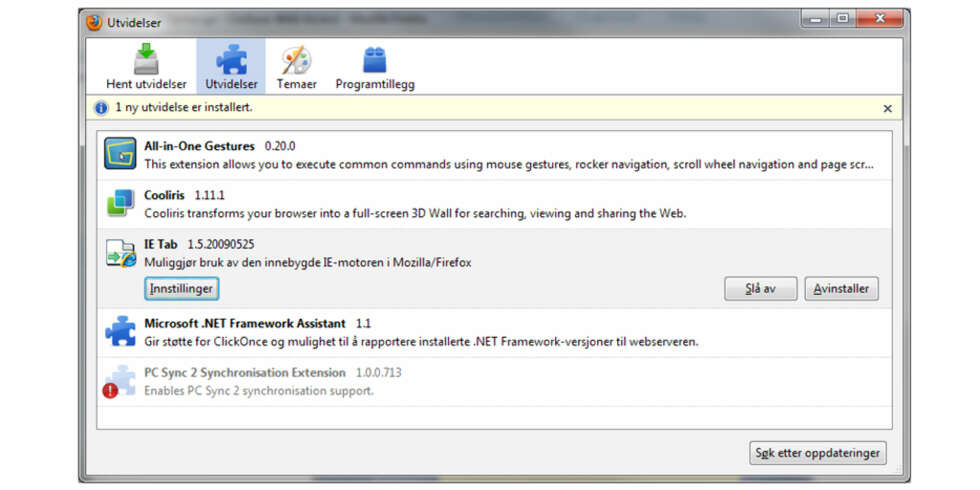Open the Programtillegg tab

[375, 66]
